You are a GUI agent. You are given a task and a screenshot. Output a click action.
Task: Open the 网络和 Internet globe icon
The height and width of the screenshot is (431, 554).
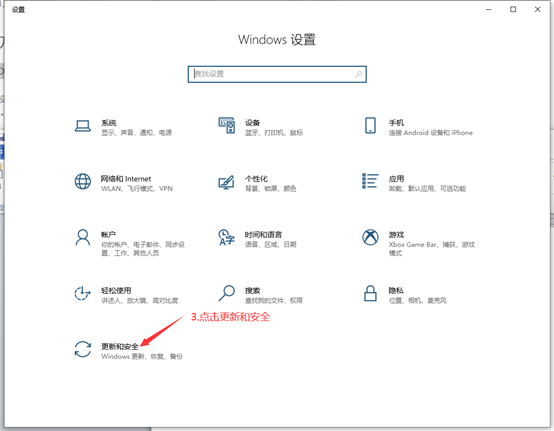[x=83, y=182]
